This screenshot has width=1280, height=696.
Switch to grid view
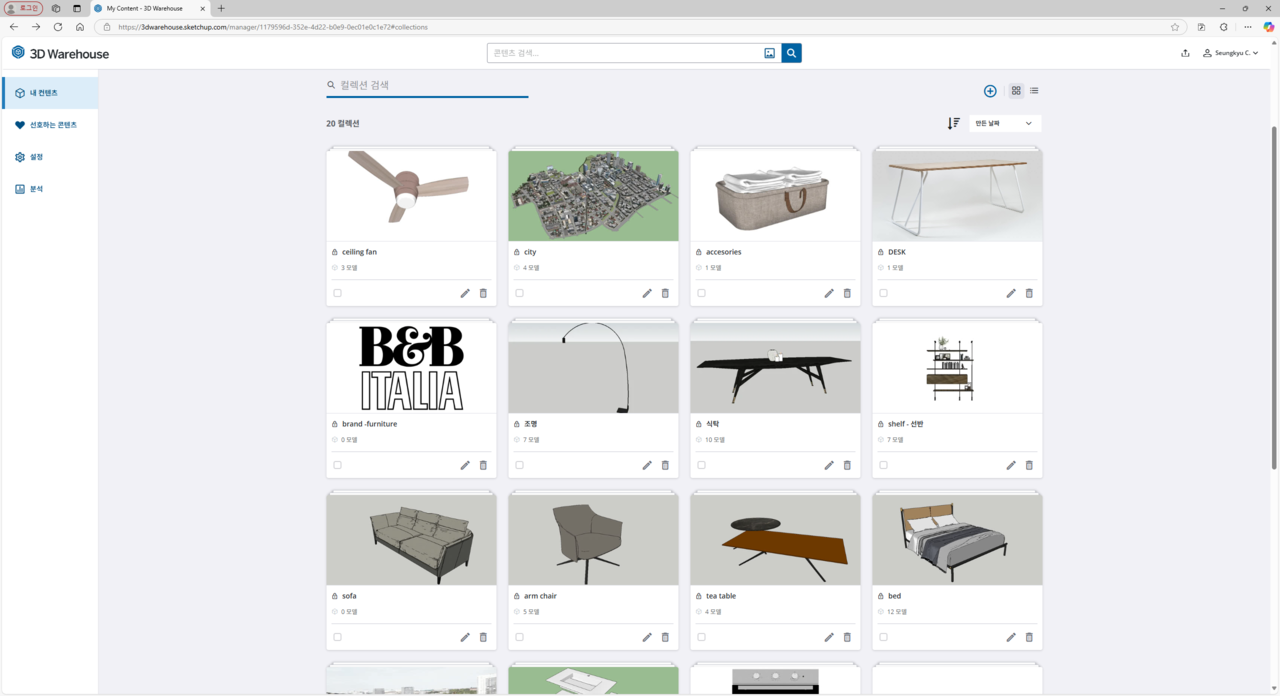click(1016, 91)
